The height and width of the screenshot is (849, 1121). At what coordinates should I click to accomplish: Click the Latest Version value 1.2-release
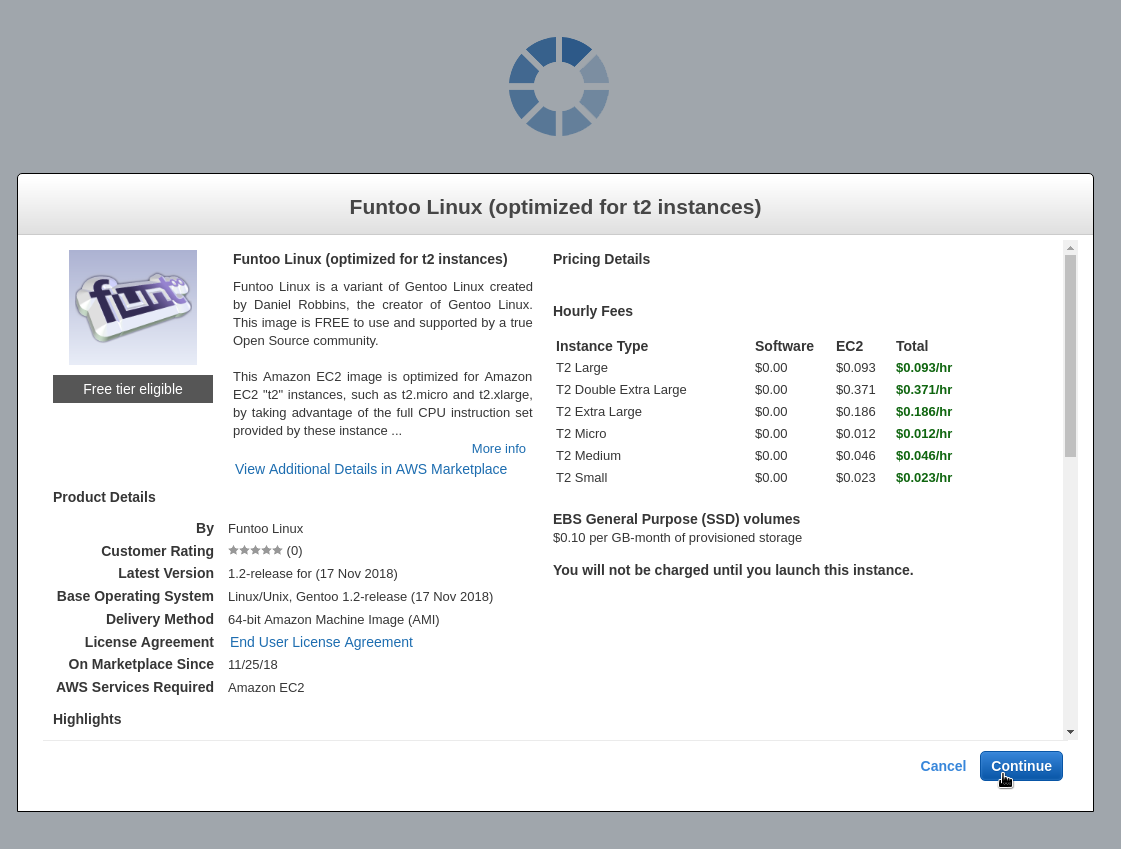tap(312, 574)
